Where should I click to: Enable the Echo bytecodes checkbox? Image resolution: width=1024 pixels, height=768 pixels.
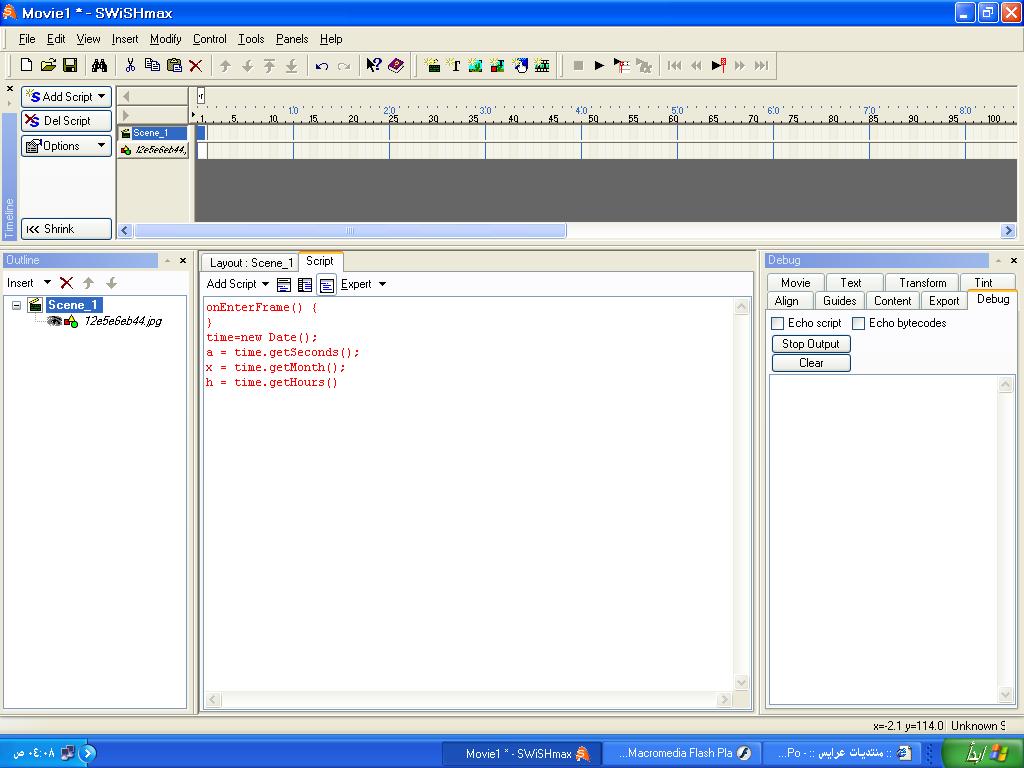click(x=858, y=323)
